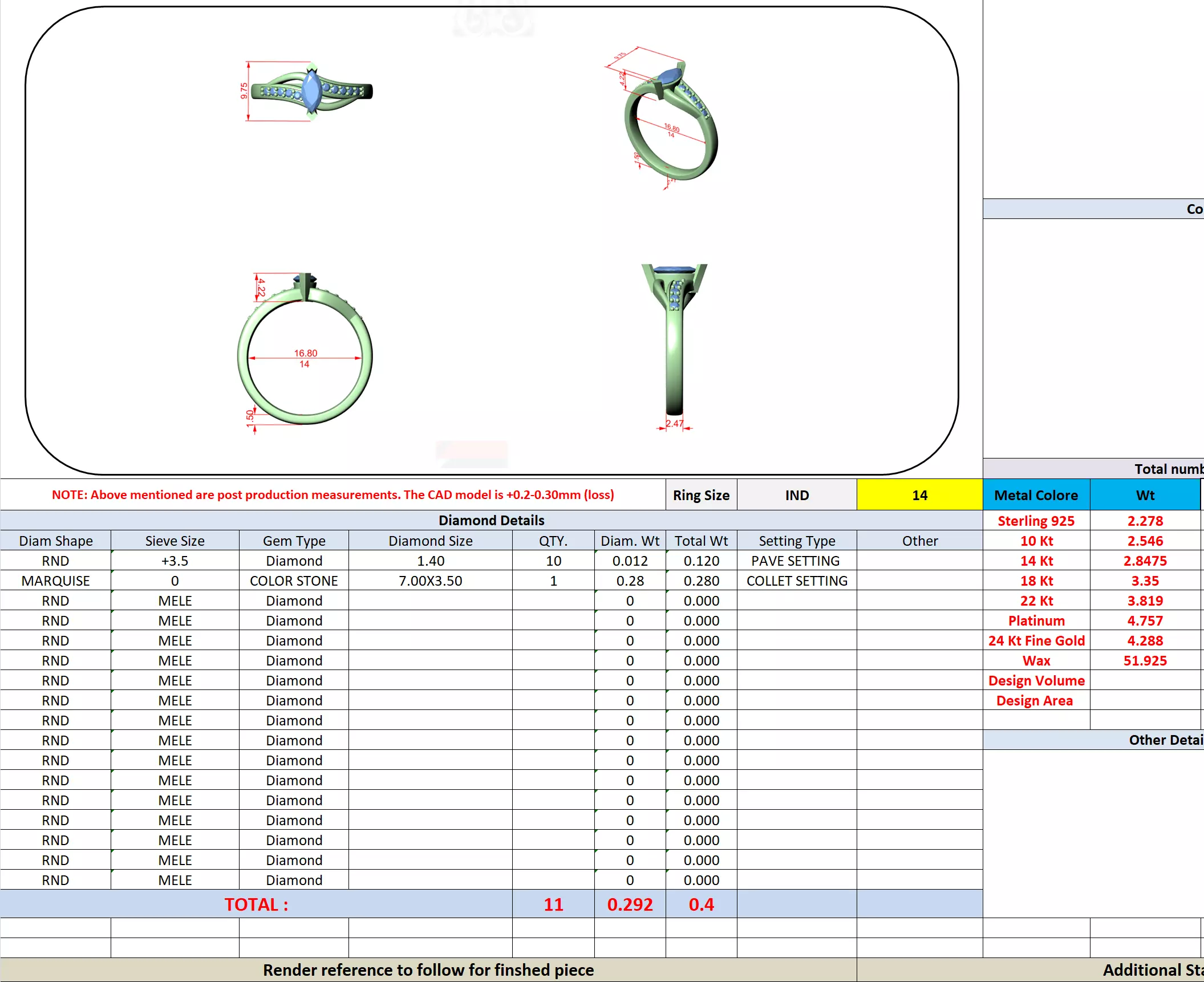
Task: Select the Platinum weight value 4.757
Action: (x=1144, y=620)
